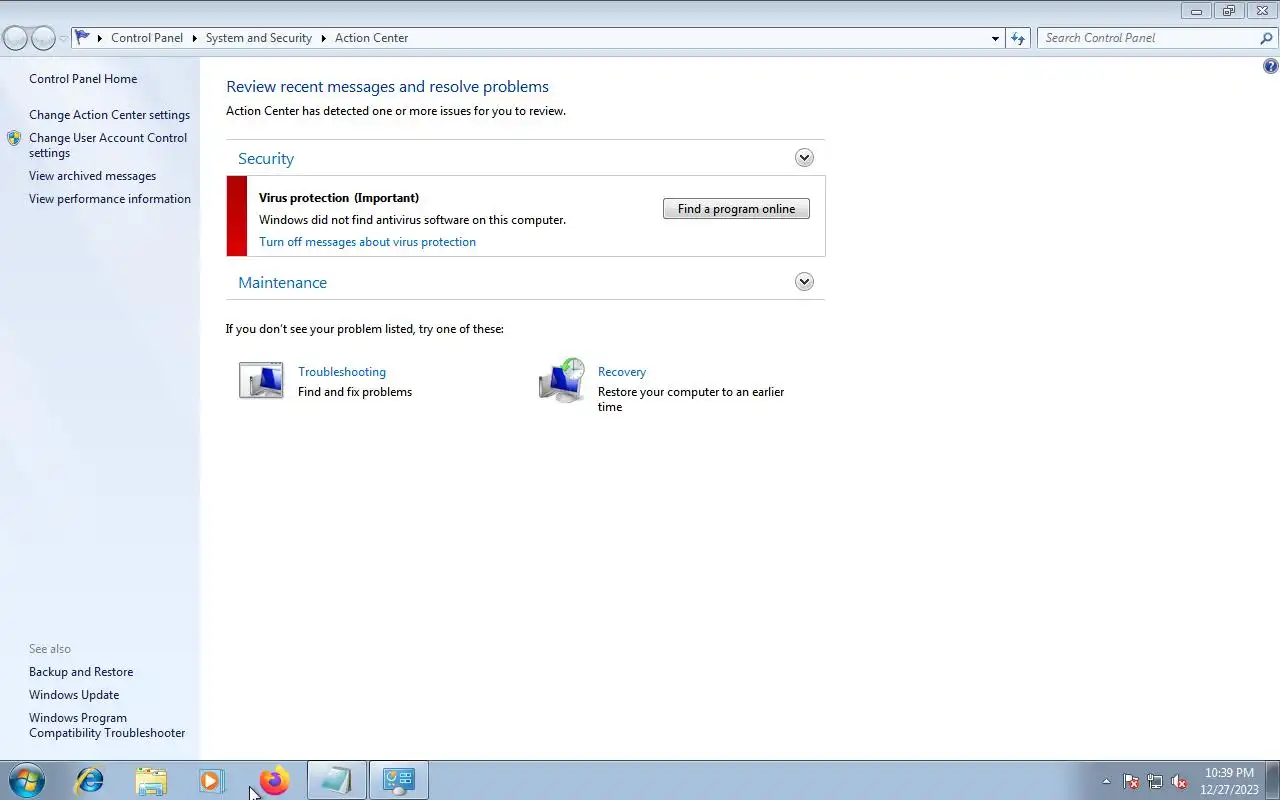Show hidden tray icons arrow
This screenshot has height=800, width=1280.
1106,781
